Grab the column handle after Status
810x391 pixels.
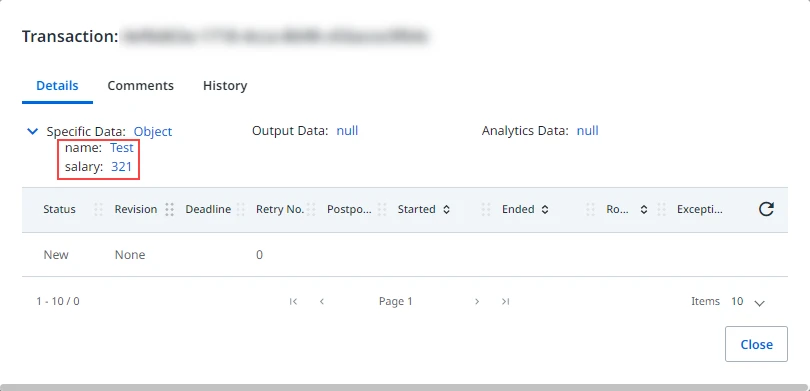(x=99, y=209)
